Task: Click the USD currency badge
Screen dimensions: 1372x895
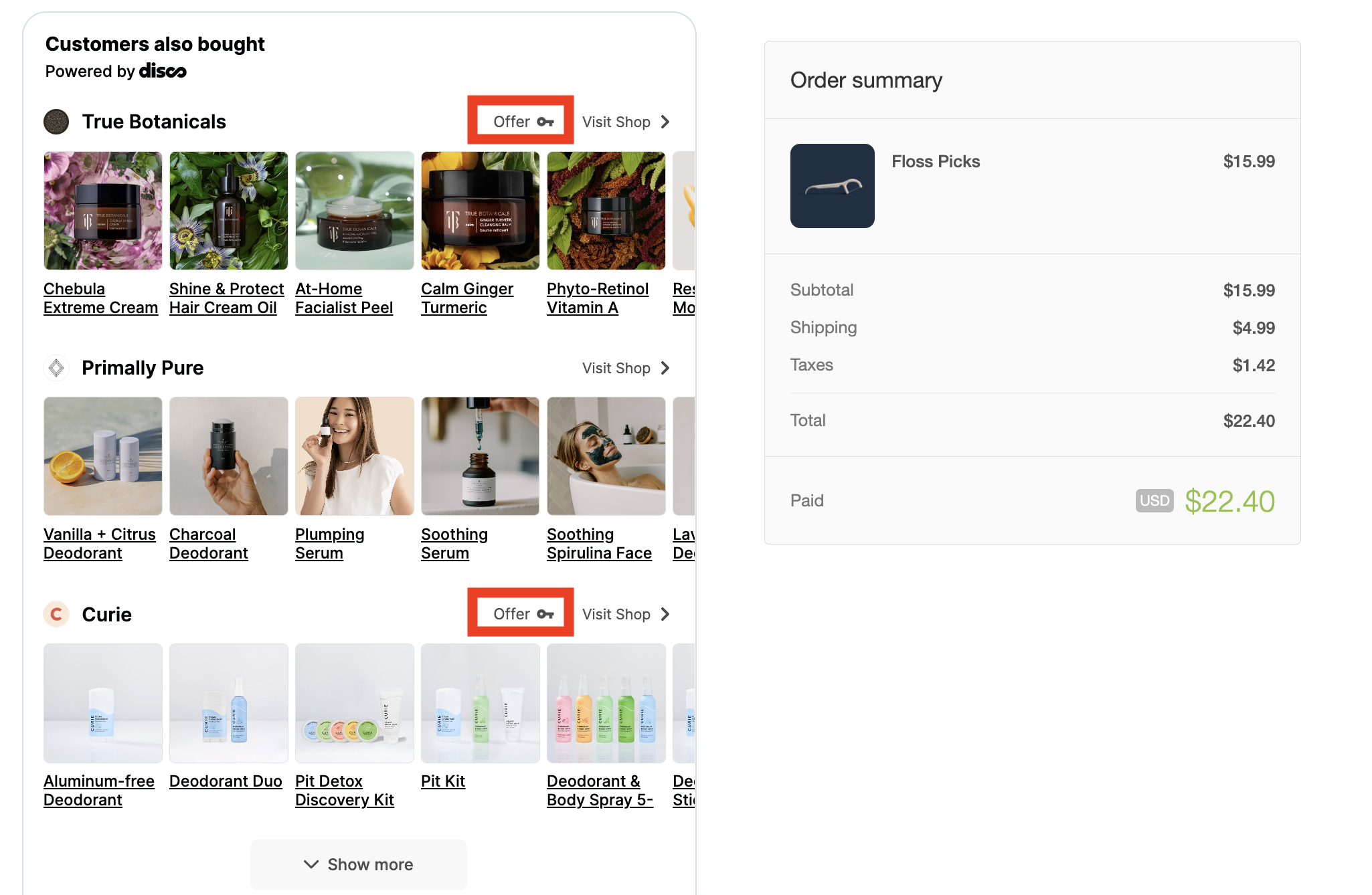Action: (1154, 501)
